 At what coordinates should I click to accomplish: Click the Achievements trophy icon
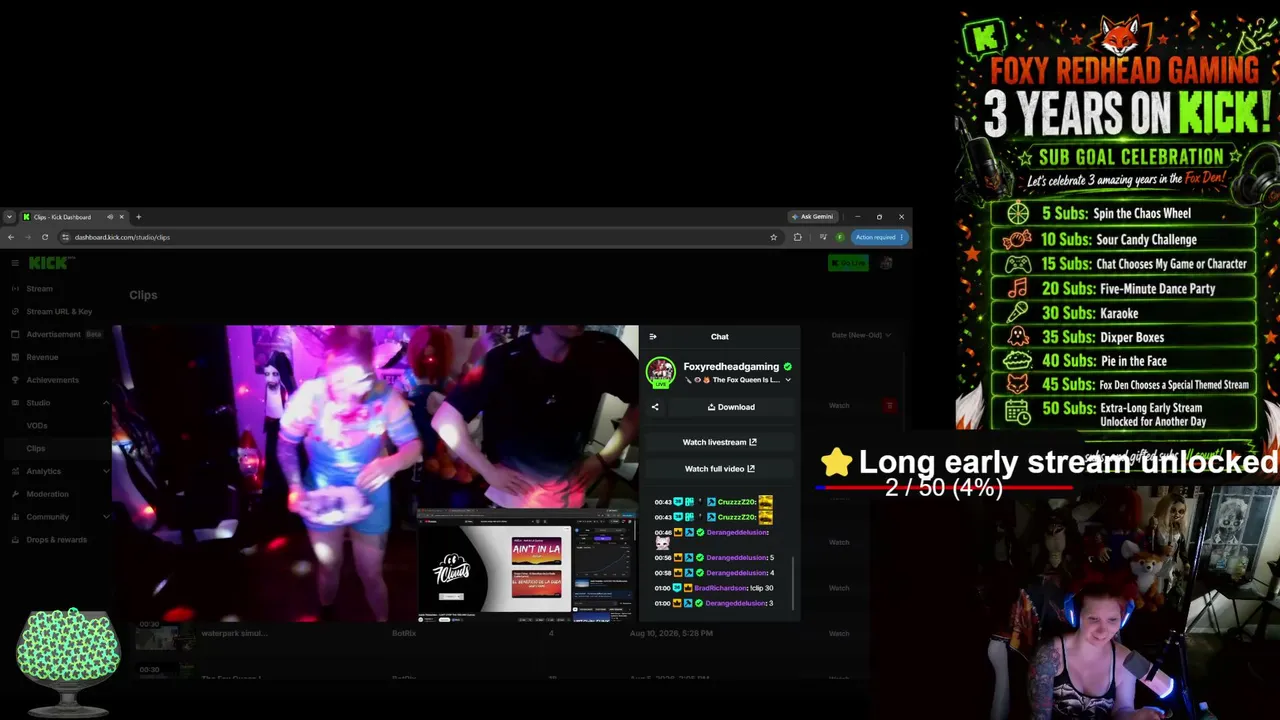coord(15,380)
